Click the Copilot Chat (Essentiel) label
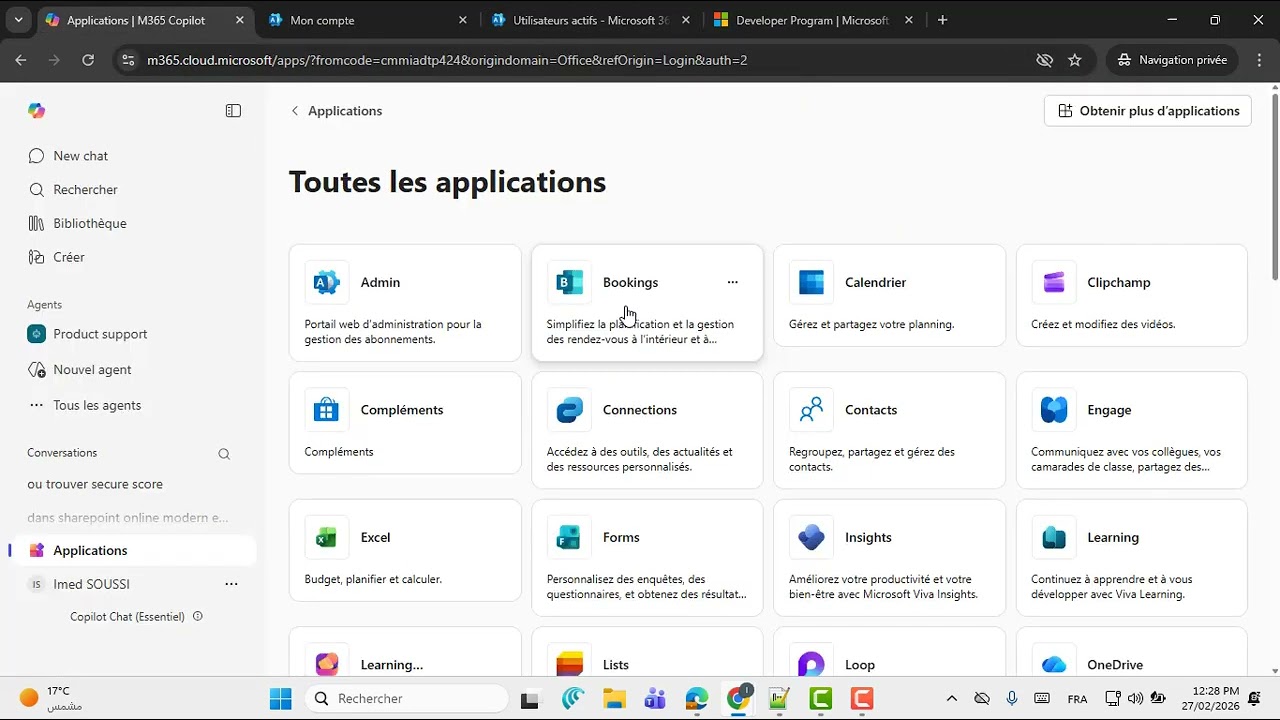The width and height of the screenshot is (1280, 720). [127, 617]
